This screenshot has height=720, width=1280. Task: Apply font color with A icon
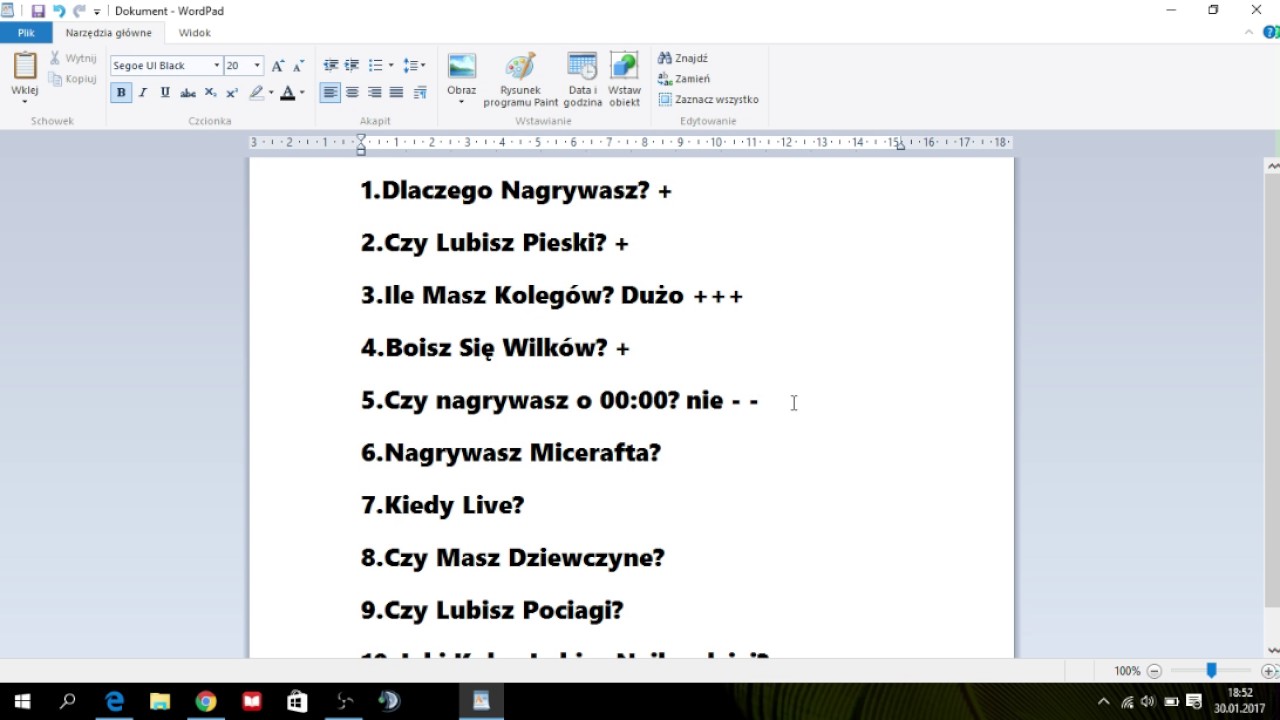pyautogui.click(x=288, y=93)
